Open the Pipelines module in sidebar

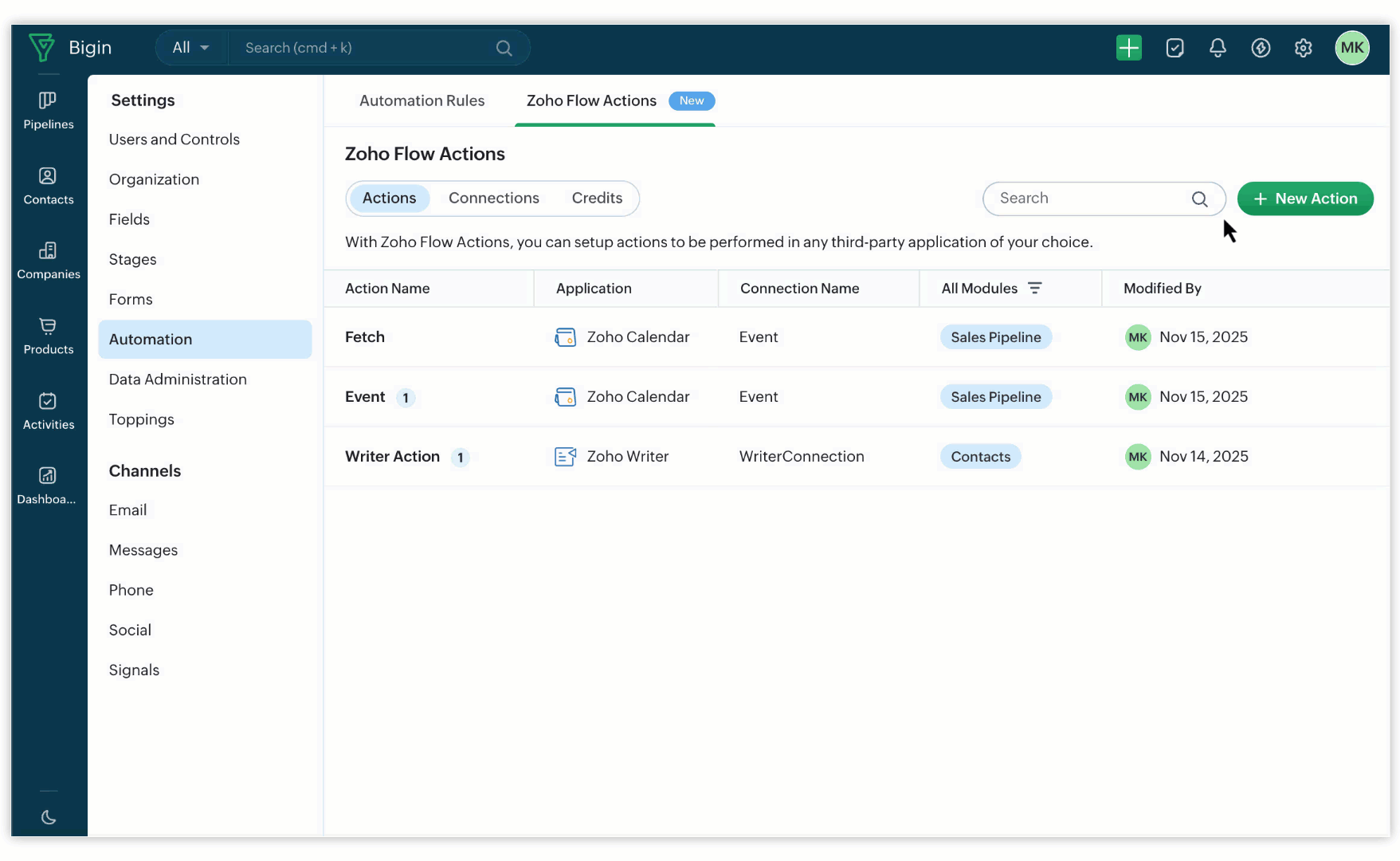[48, 110]
